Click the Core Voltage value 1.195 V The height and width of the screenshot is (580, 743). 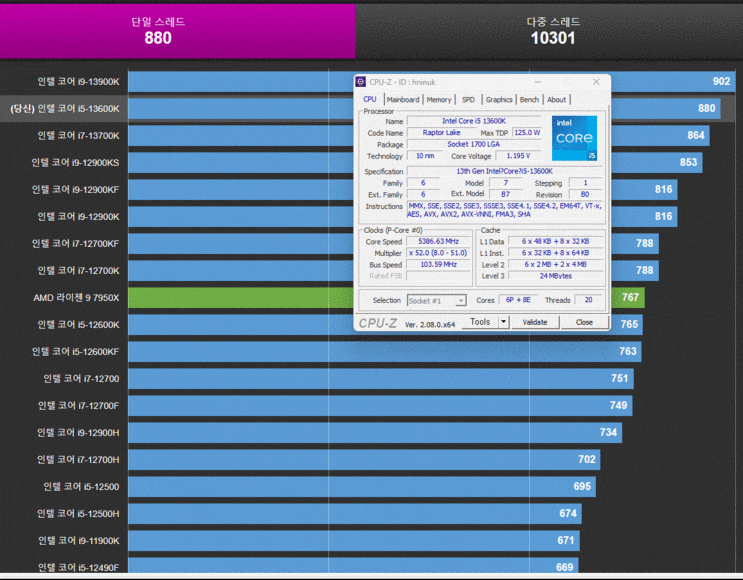pos(518,156)
